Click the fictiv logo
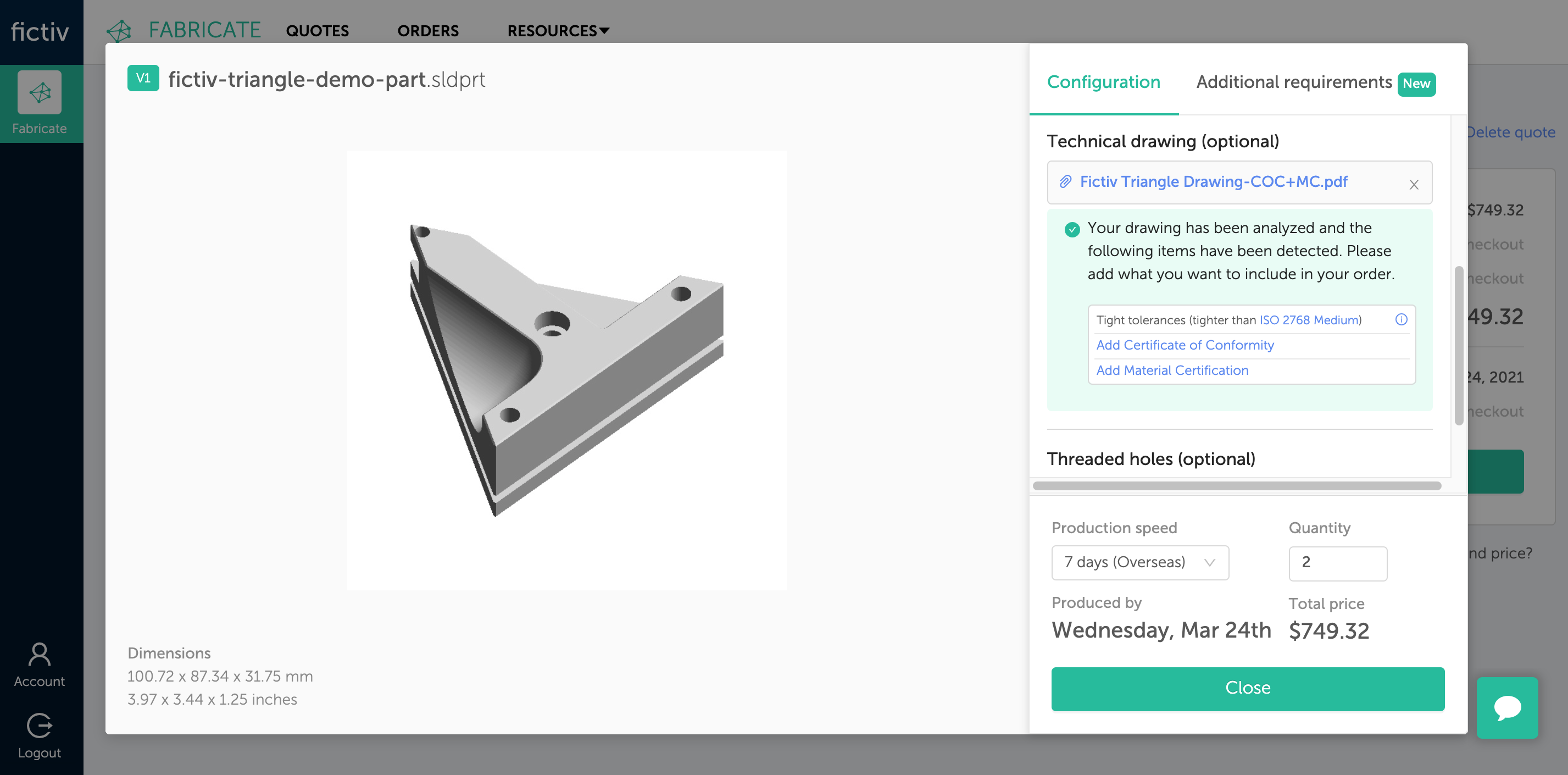 click(x=40, y=32)
